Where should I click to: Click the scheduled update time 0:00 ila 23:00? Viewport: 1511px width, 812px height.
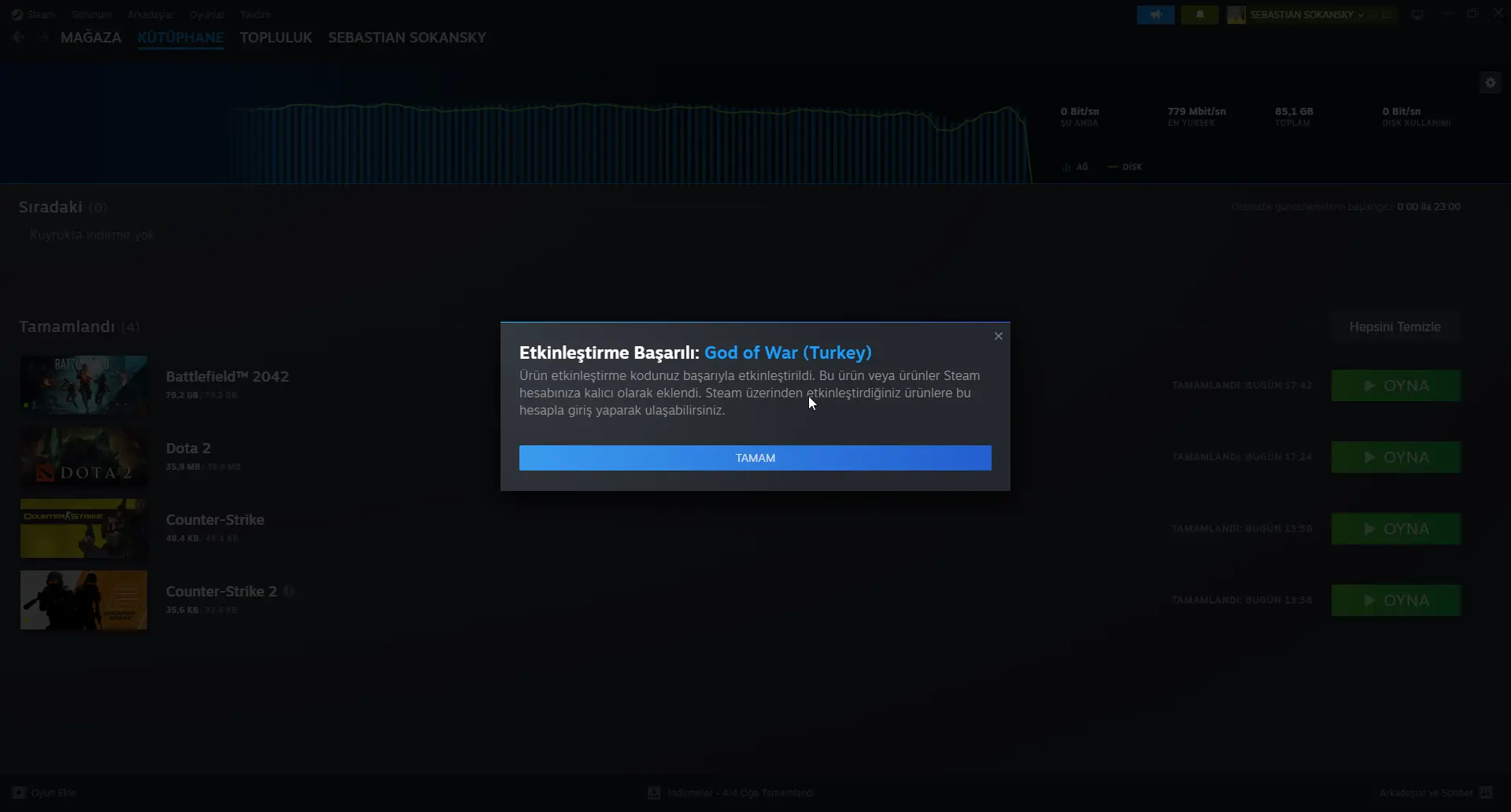[1428, 206]
